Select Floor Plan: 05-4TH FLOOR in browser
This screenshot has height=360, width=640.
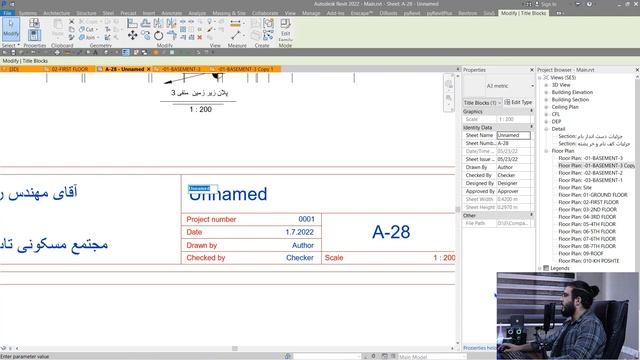587,224
